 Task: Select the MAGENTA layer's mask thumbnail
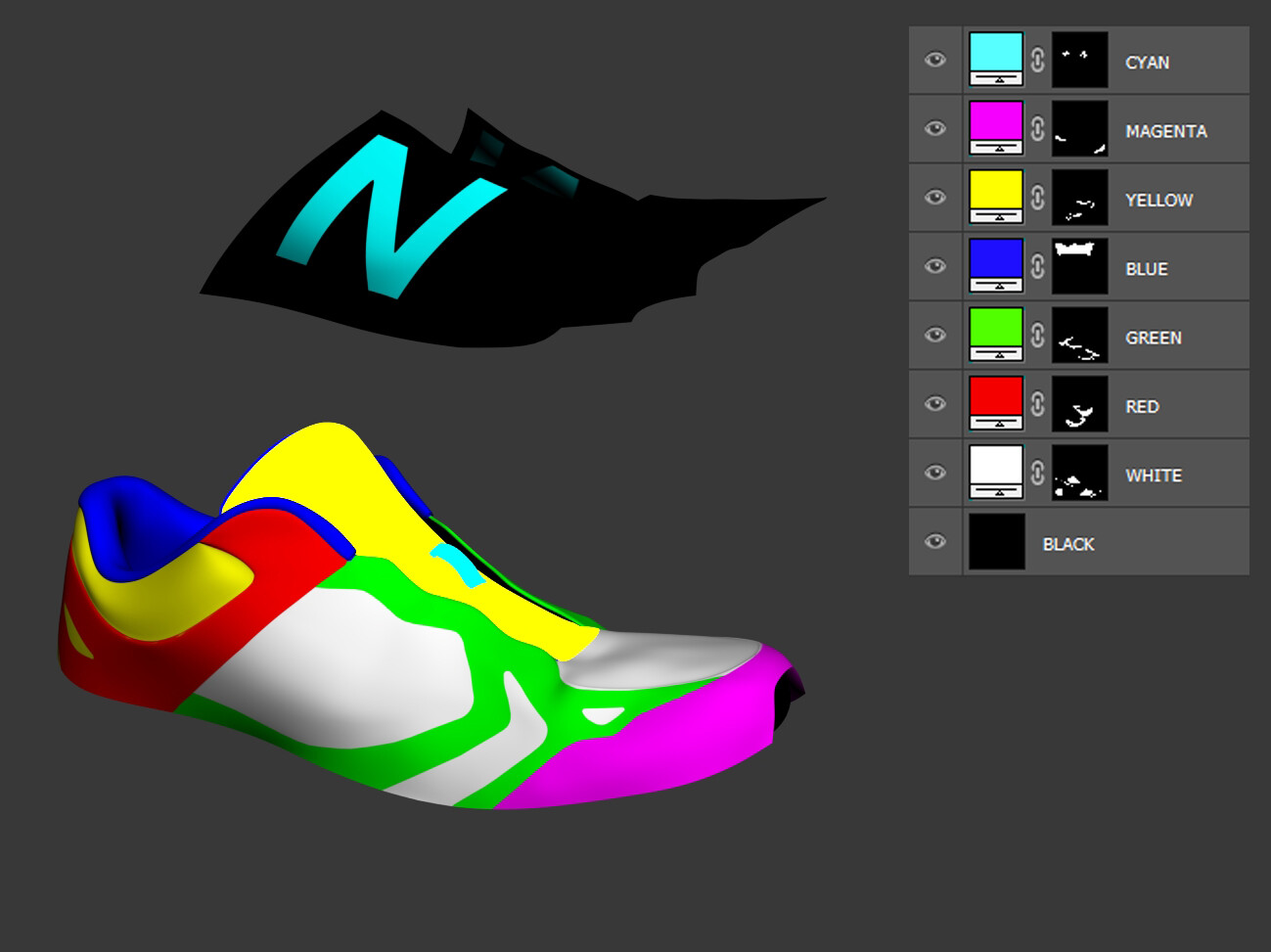(1080, 128)
